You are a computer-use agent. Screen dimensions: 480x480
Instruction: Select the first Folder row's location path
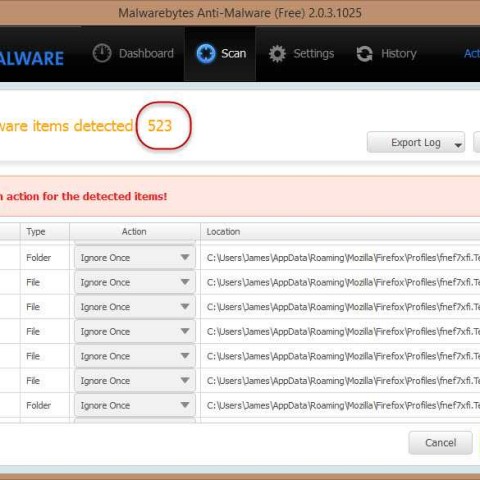(343, 258)
